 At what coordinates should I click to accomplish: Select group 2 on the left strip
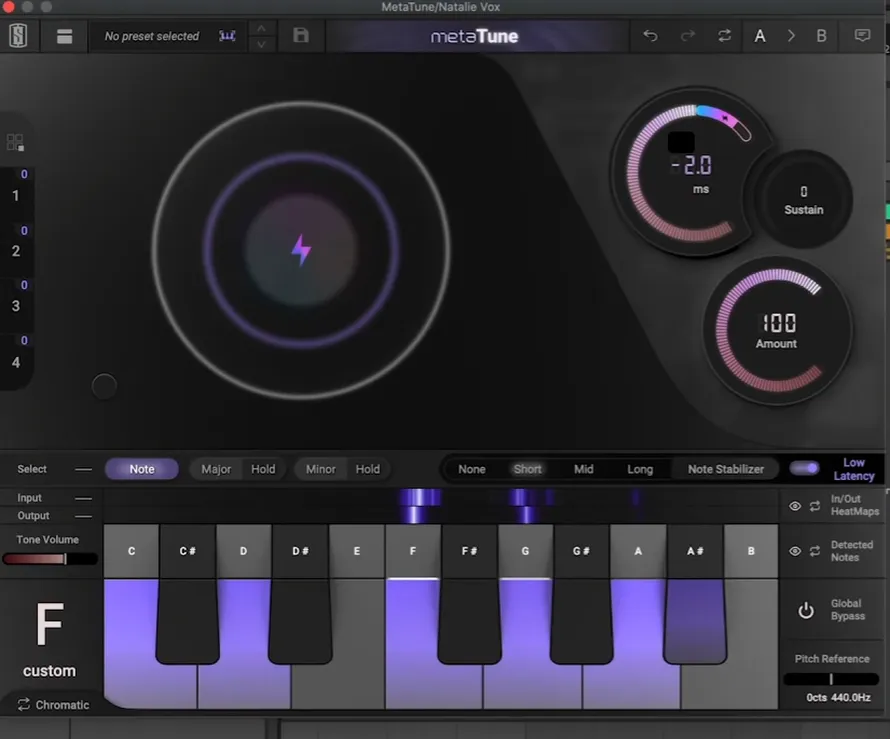tap(16, 251)
